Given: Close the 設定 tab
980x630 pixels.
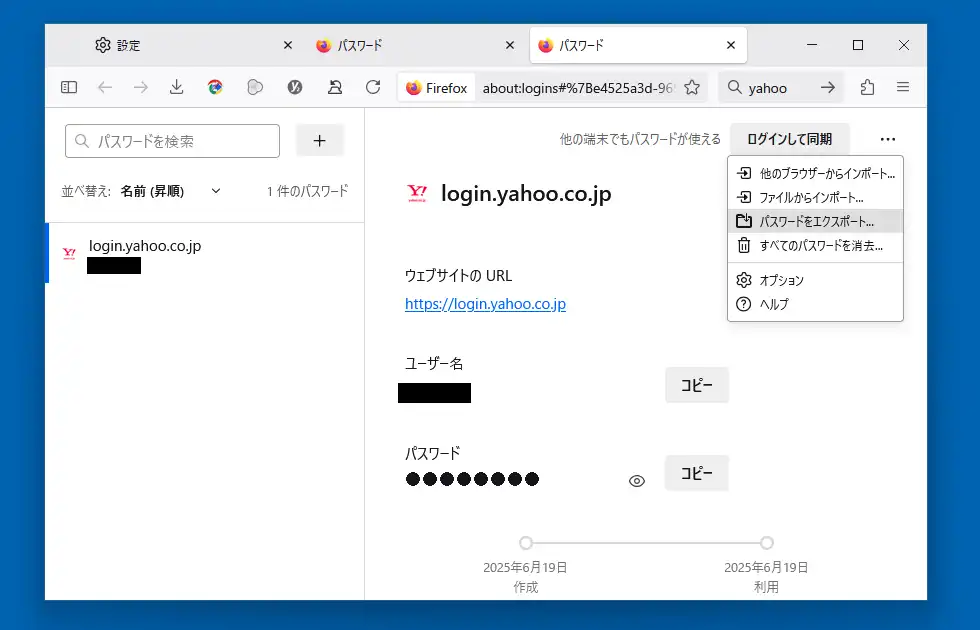Looking at the screenshot, I should [x=288, y=45].
